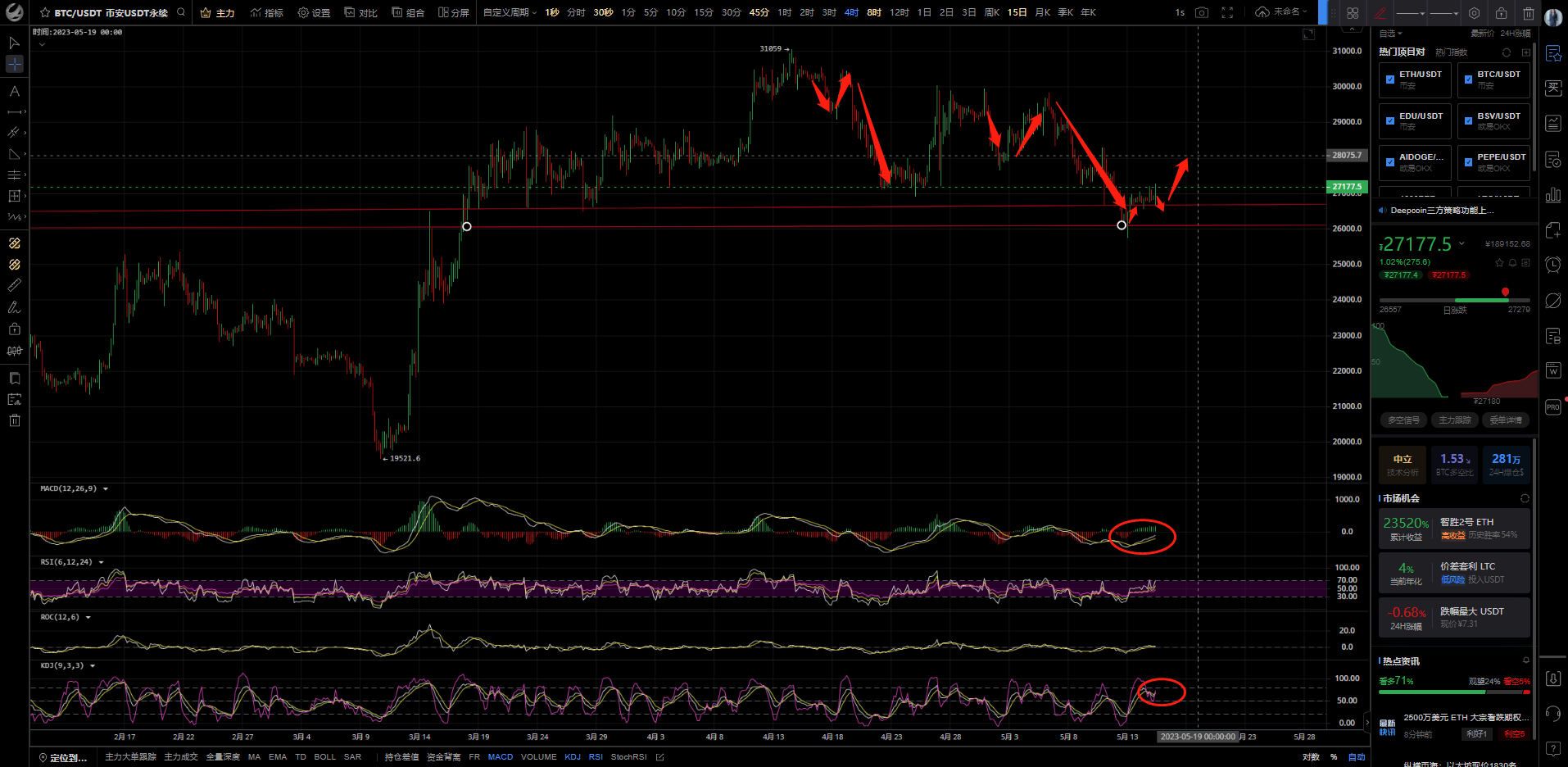Open the first line style dropdown
1568x767 pixels.
(x=1411, y=13)
